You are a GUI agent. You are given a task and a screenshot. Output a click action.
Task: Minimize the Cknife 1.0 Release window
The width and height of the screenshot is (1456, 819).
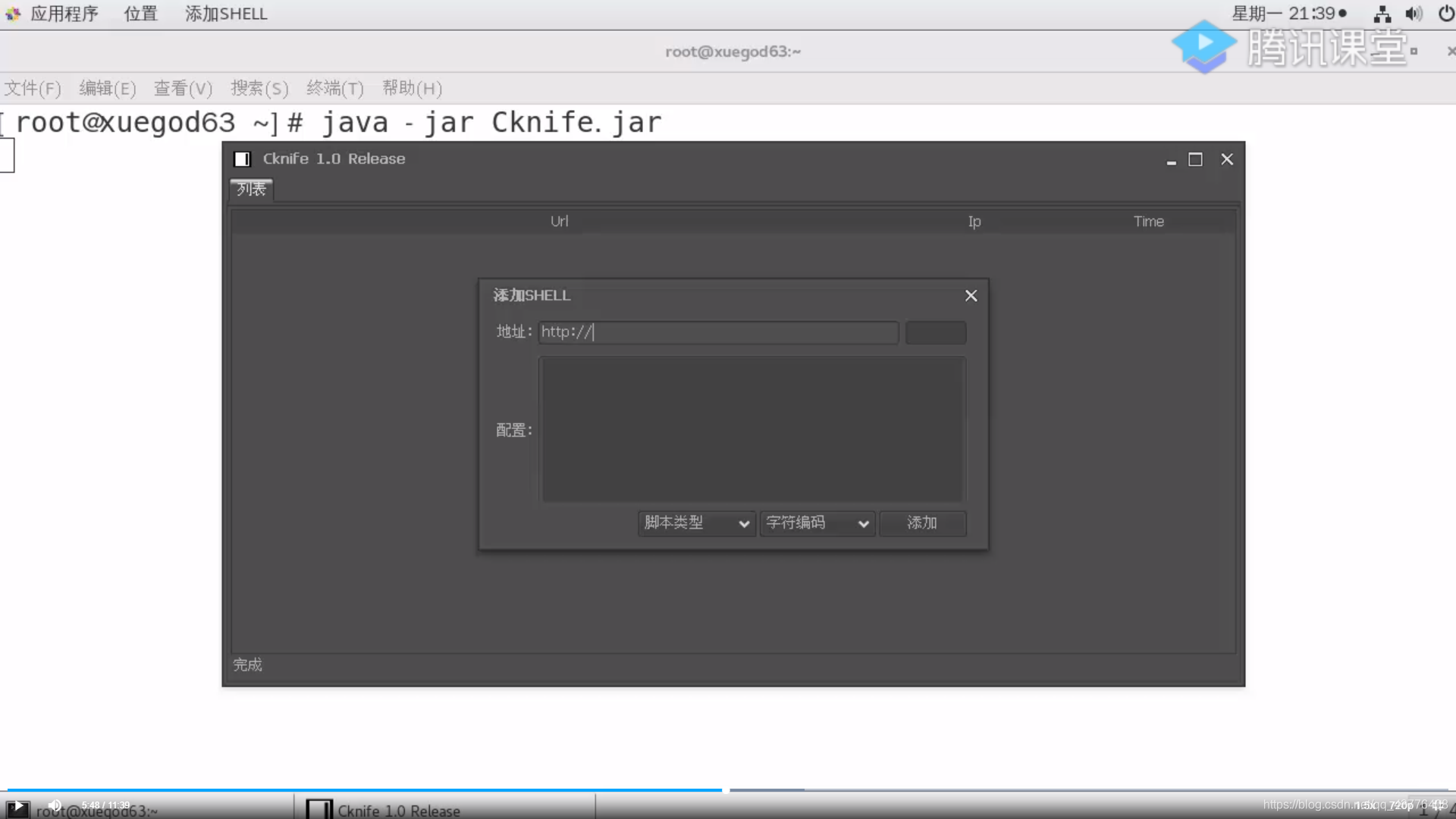click(1171, 160)
